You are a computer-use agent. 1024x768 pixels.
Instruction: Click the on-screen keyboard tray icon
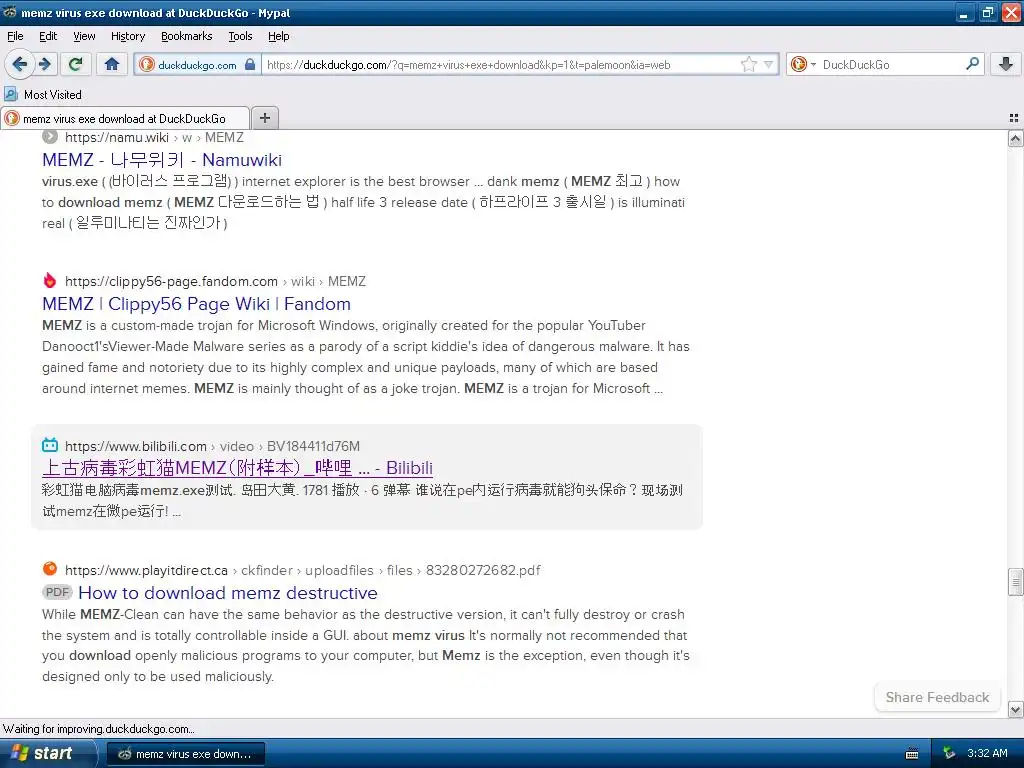coord(912,754)
